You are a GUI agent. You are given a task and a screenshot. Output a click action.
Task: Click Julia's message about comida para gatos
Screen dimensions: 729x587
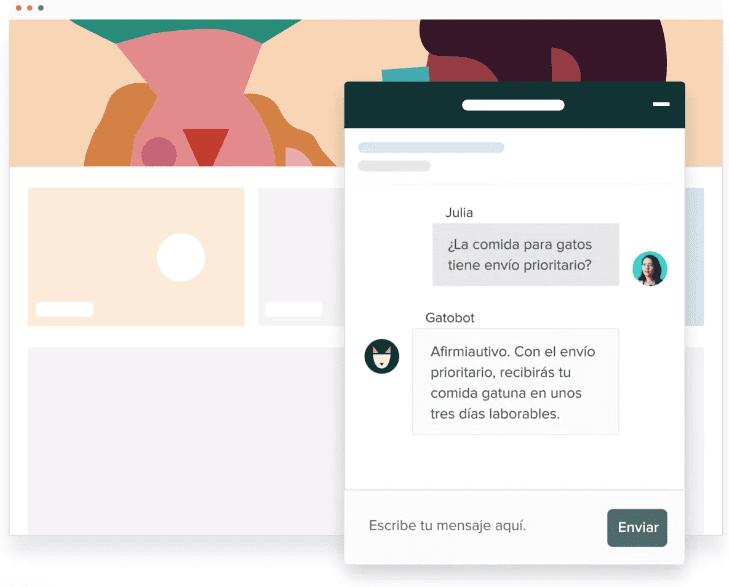click(x=525, y=254)
